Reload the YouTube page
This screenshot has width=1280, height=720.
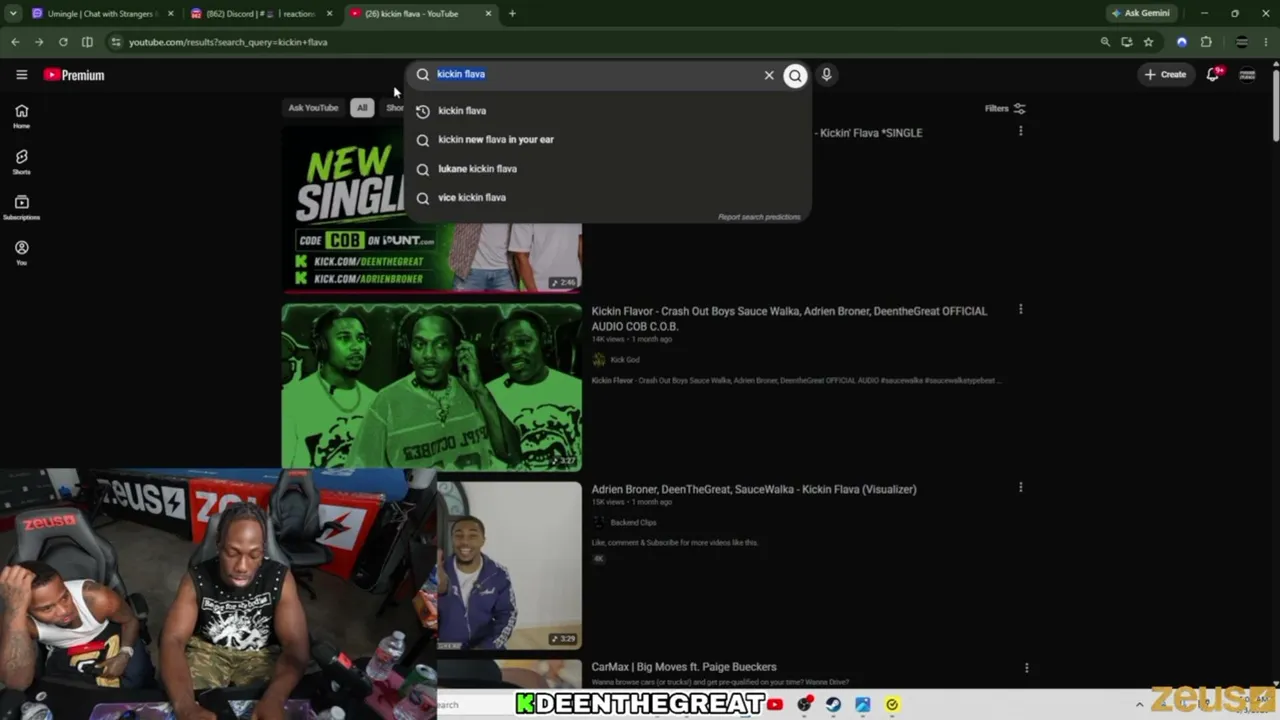pos(63,42)
